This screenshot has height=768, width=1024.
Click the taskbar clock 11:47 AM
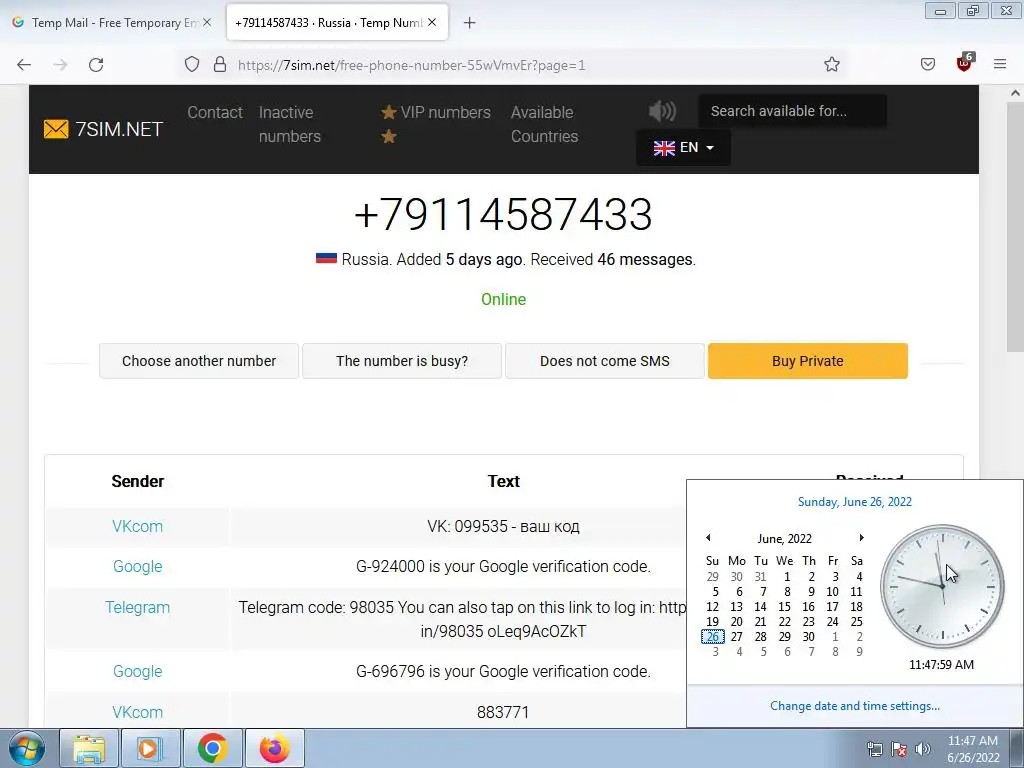click(x=973, y=749)
